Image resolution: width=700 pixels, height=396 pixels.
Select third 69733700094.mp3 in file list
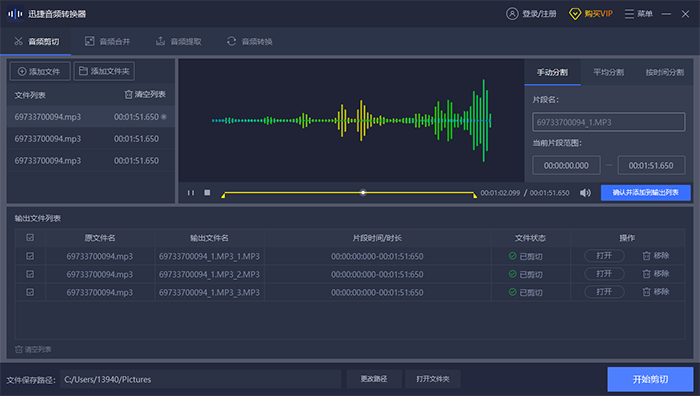91,161
